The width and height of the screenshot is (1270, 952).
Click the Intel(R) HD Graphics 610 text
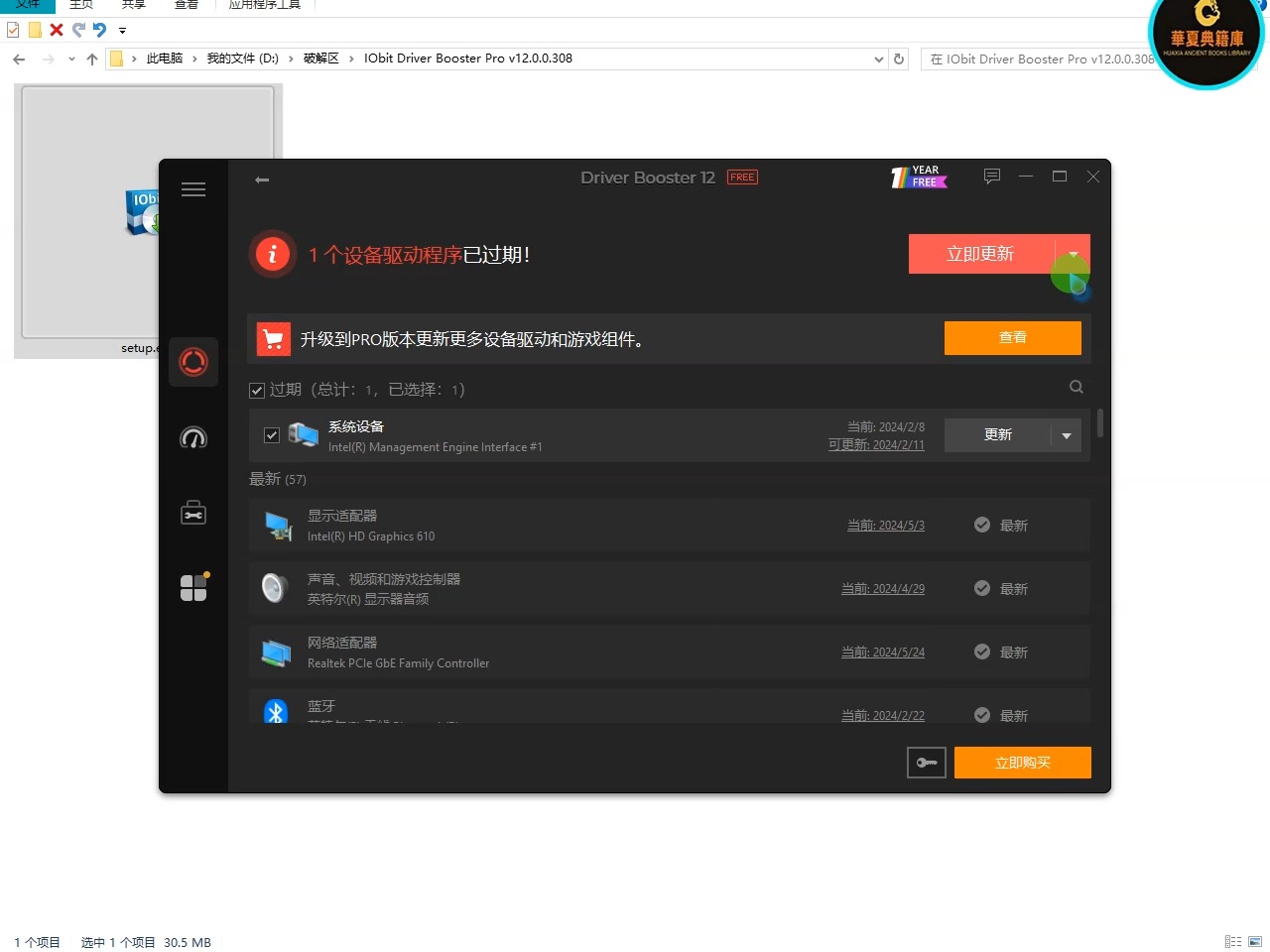click(371, 536)
